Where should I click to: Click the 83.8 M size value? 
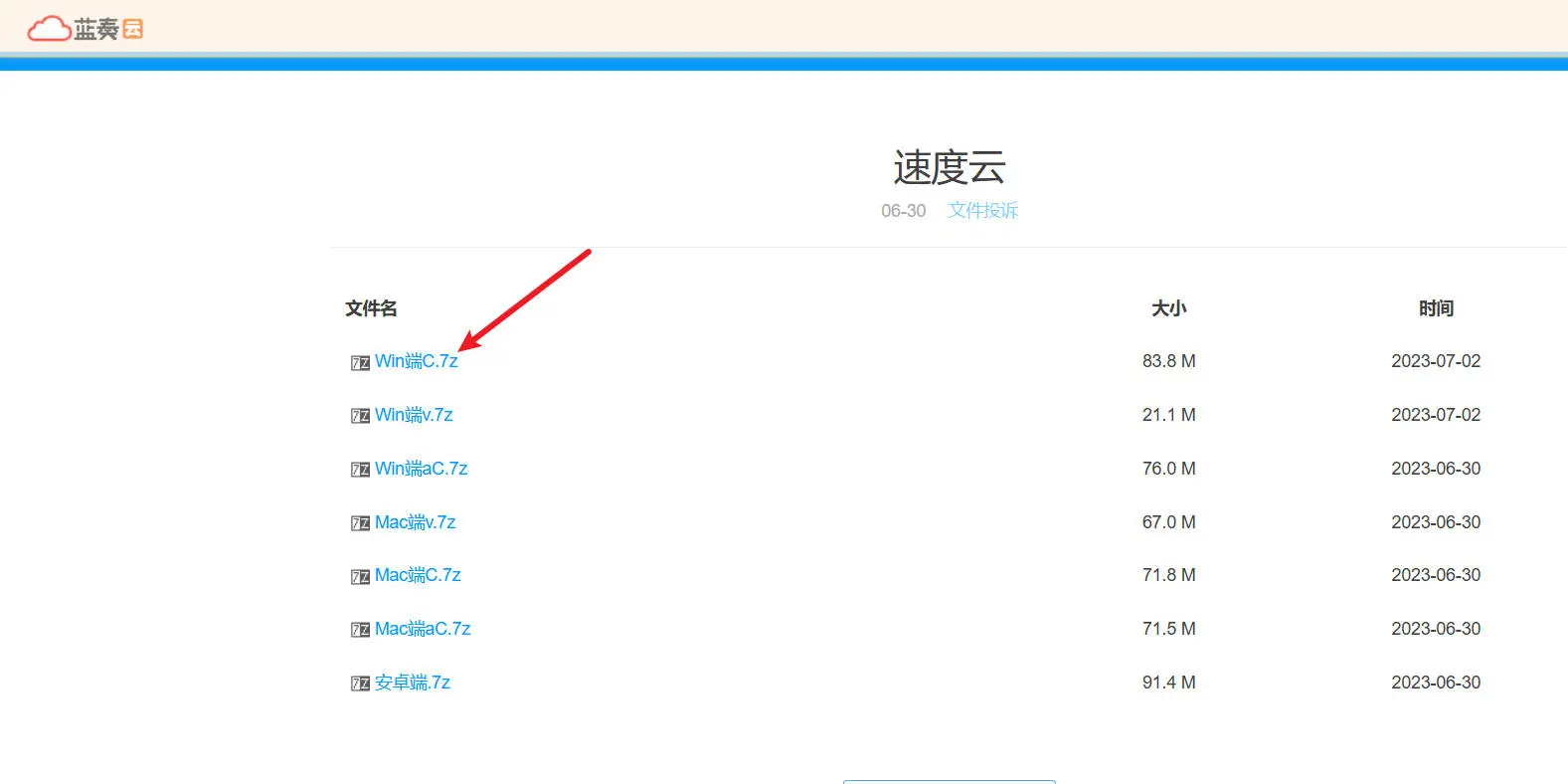(x=1169, y=361)
